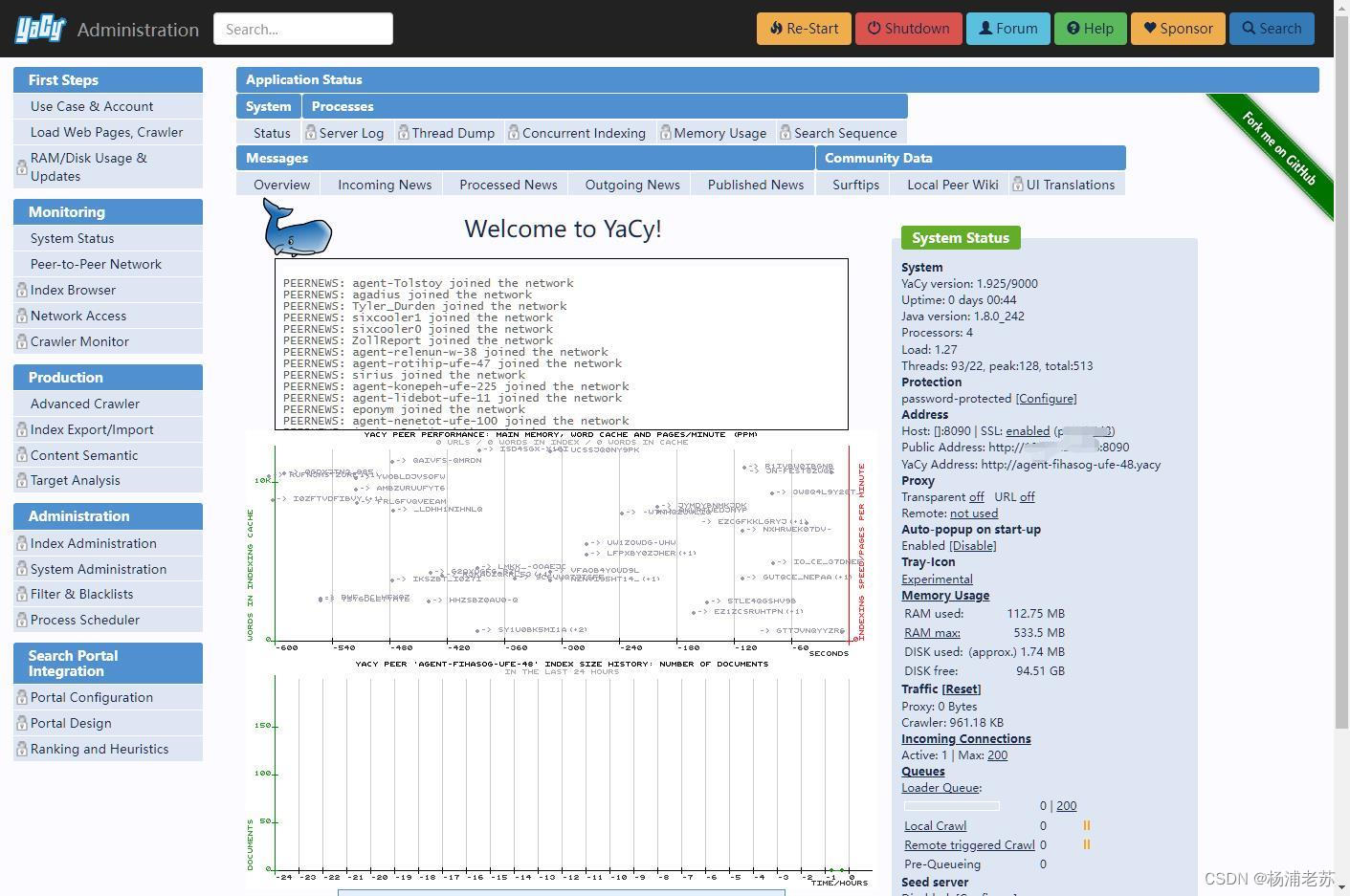Click the lock icon beside Server Log

(310, 132)
